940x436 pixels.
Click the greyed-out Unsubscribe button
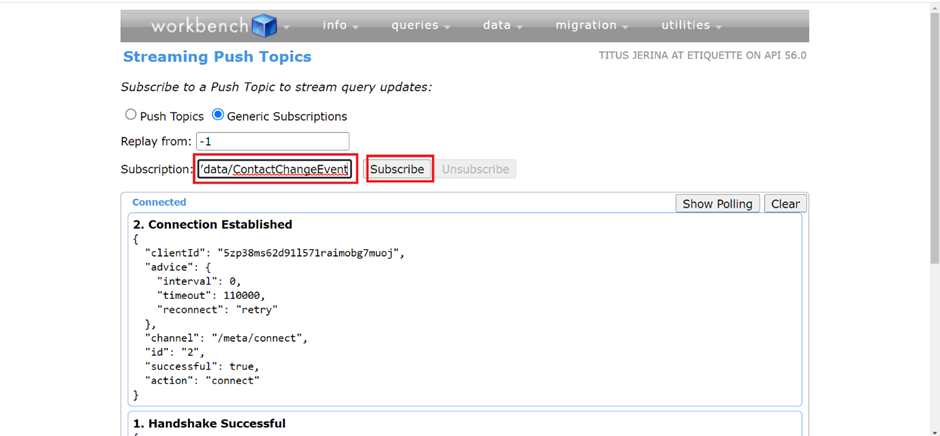click(475, 170)
